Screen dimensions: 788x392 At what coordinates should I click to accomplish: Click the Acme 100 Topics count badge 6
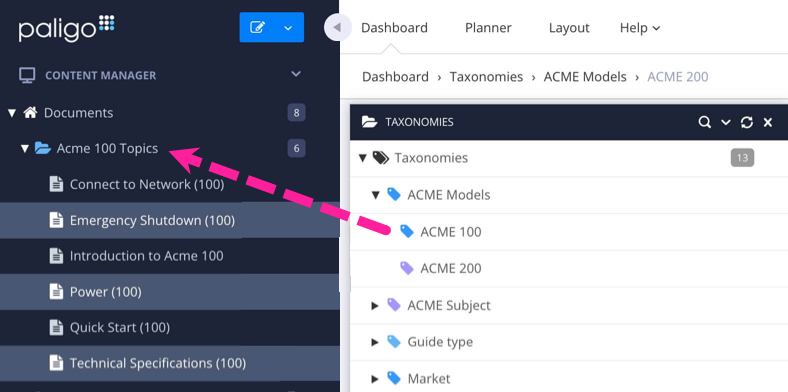(x=297, y=148)
